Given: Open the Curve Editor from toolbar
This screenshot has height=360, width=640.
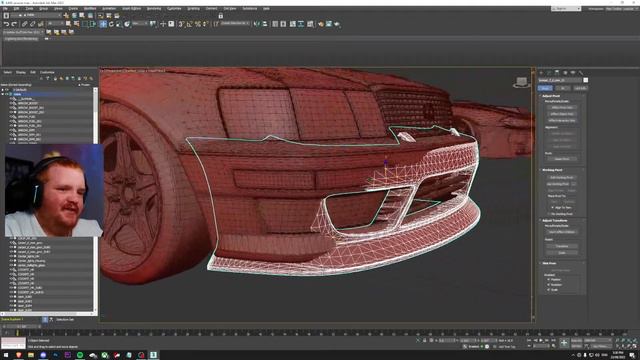Looking at the screenshot, I should [293, 24].
